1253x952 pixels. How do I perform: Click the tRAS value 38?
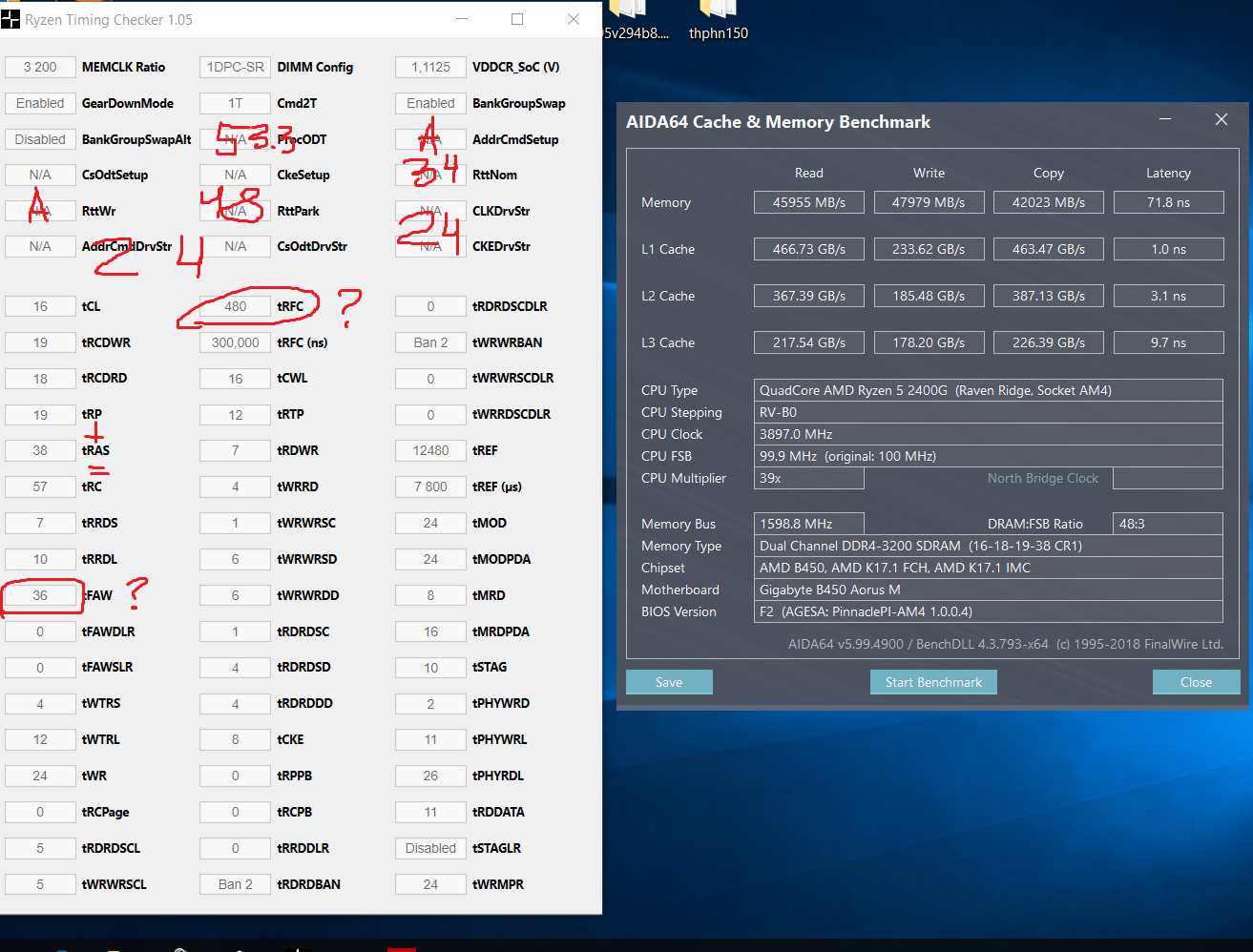[40, 450]
